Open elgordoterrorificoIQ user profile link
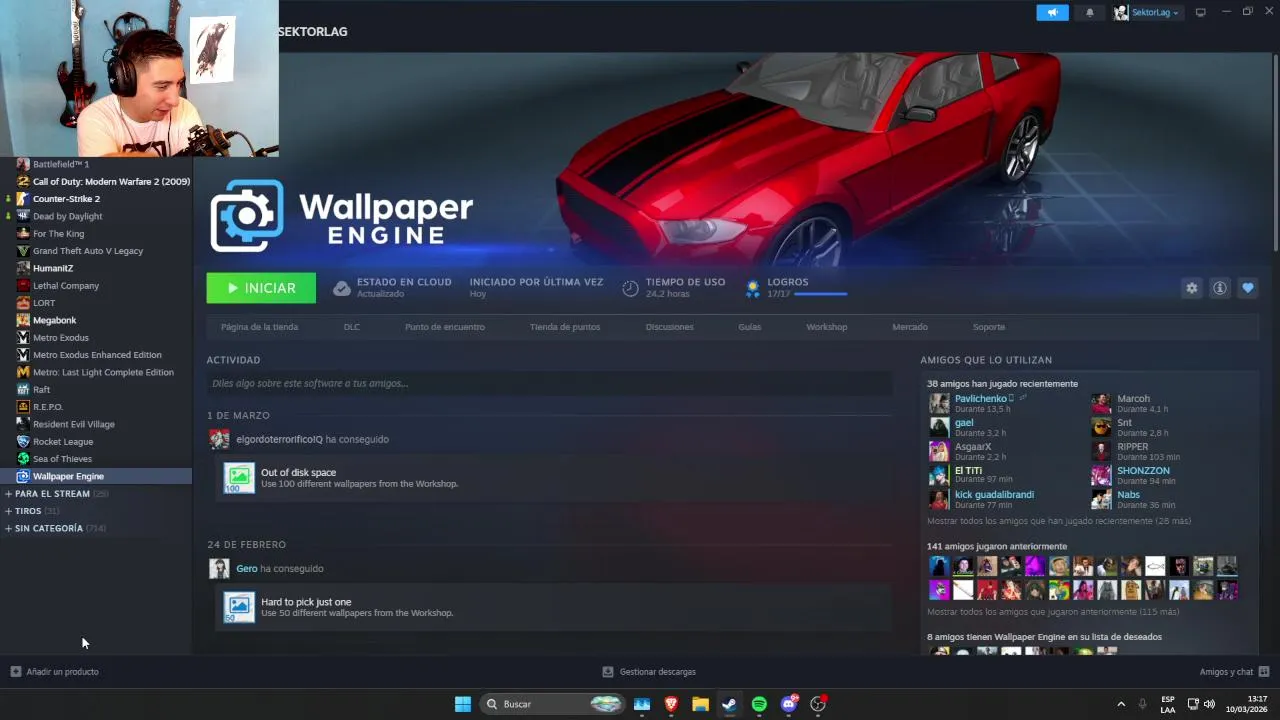1280x720 pixels. [279, 439]
